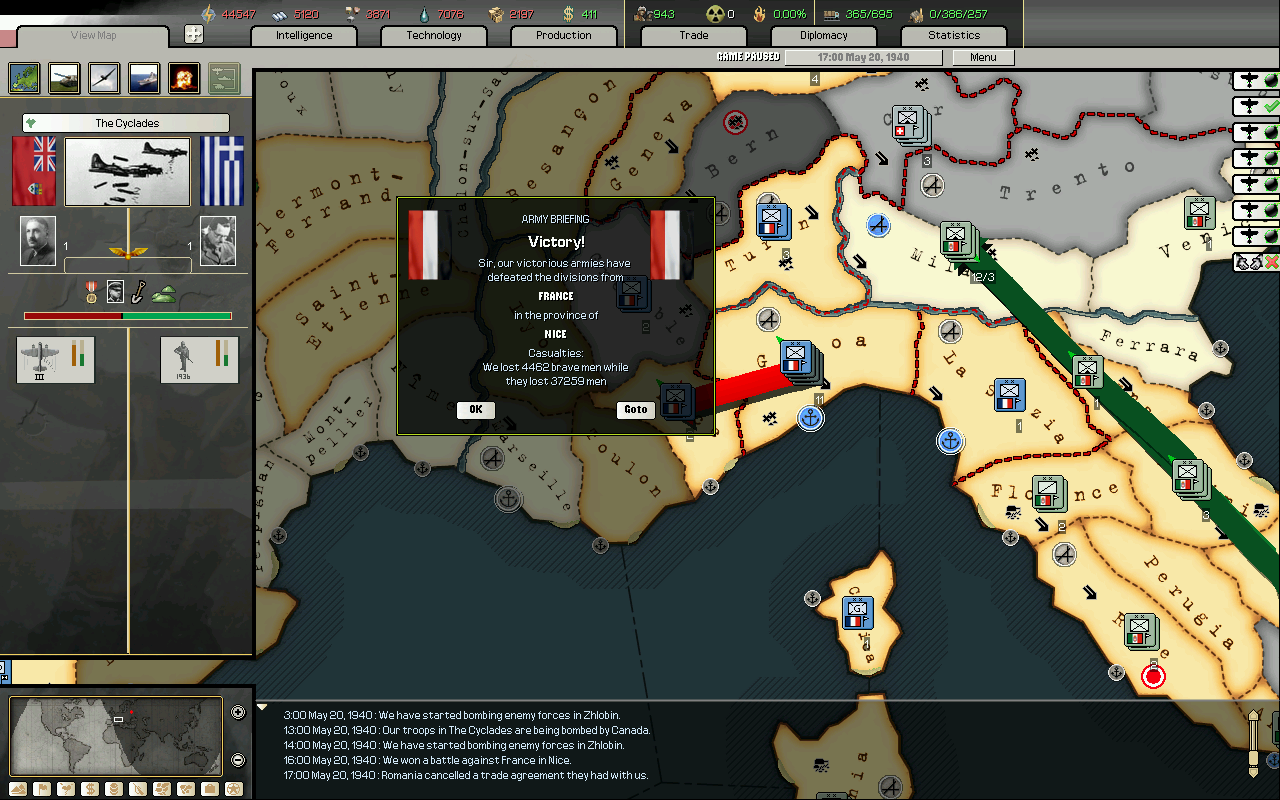1280x800 pixels.
Task: Select the terrain map mode globe icon
Action: click(x=24, y=78)
